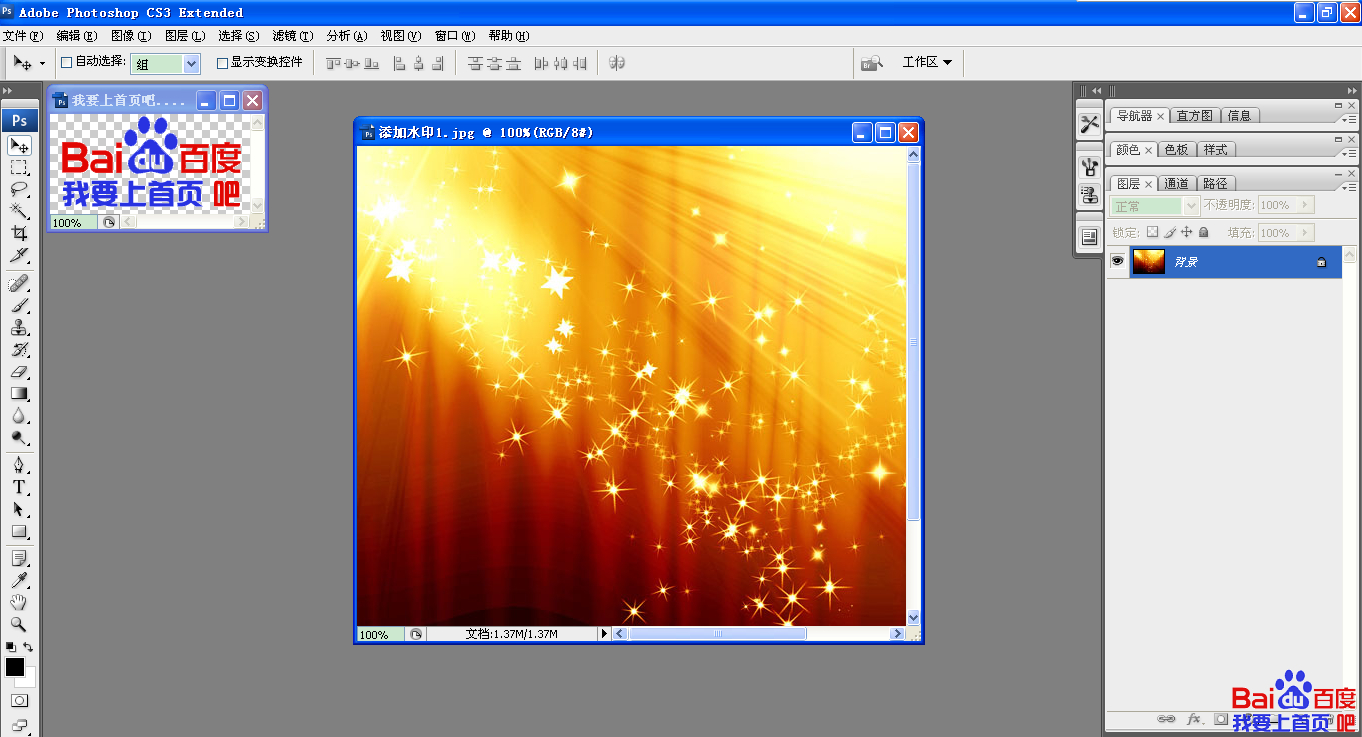Enable the 显示变换控件 checkbox
Image resolution: width=1362 pixels, height=737 pixels.
tap(222, 62)
